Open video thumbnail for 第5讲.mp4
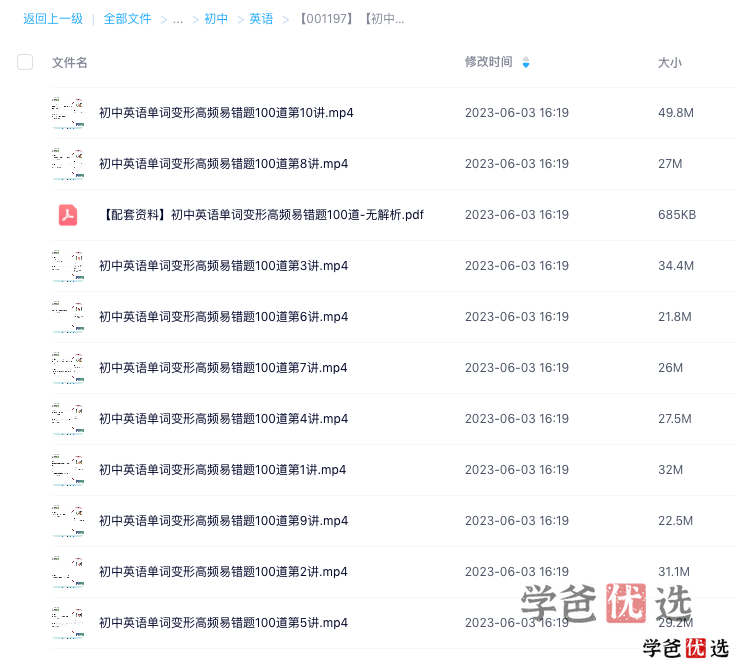 [x=68, y=623]
